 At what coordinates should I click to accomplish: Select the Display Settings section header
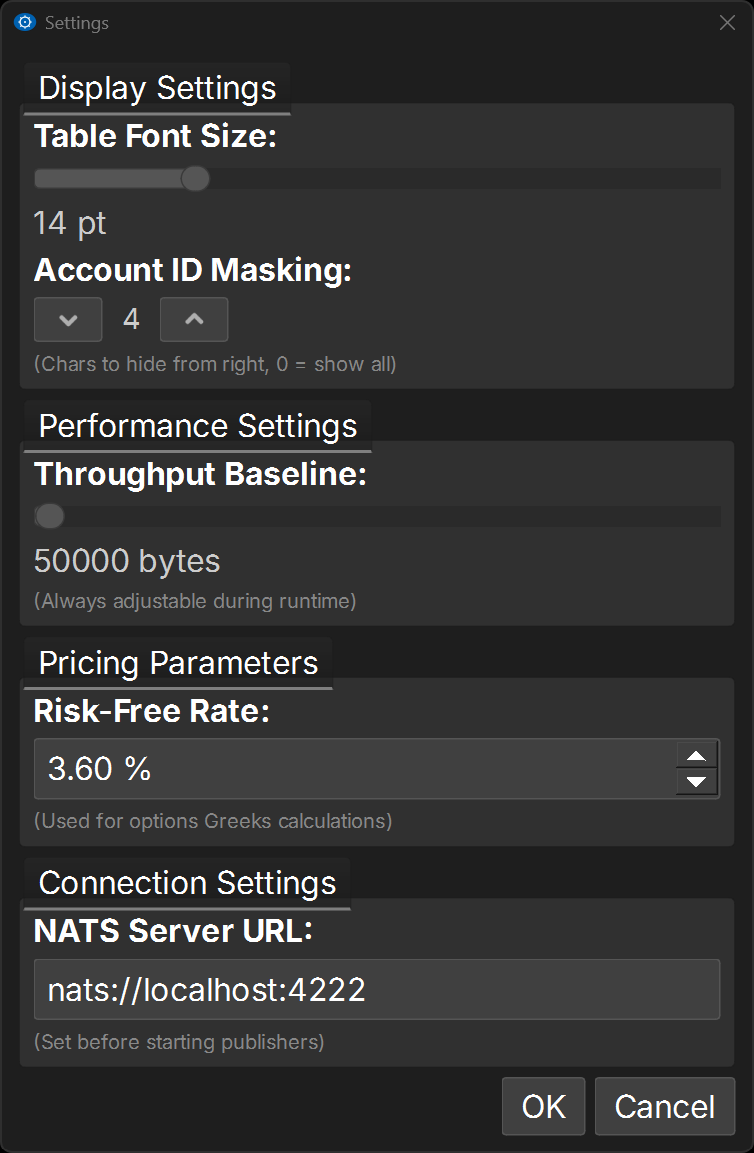[x=157, y=88]
